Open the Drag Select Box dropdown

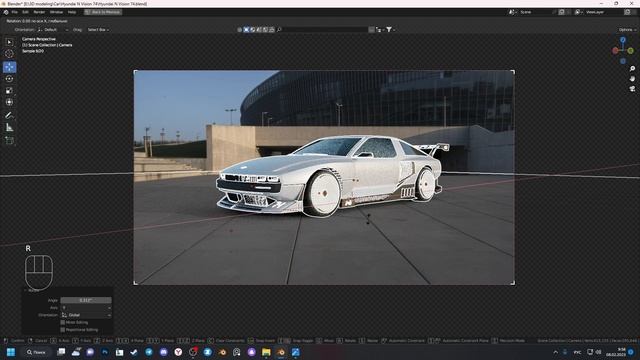(98, 30)
